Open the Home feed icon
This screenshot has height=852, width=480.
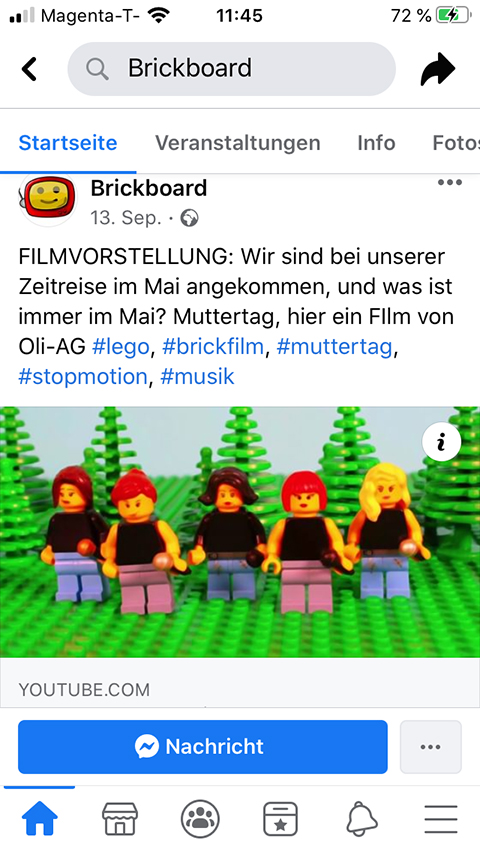point(39,819)
